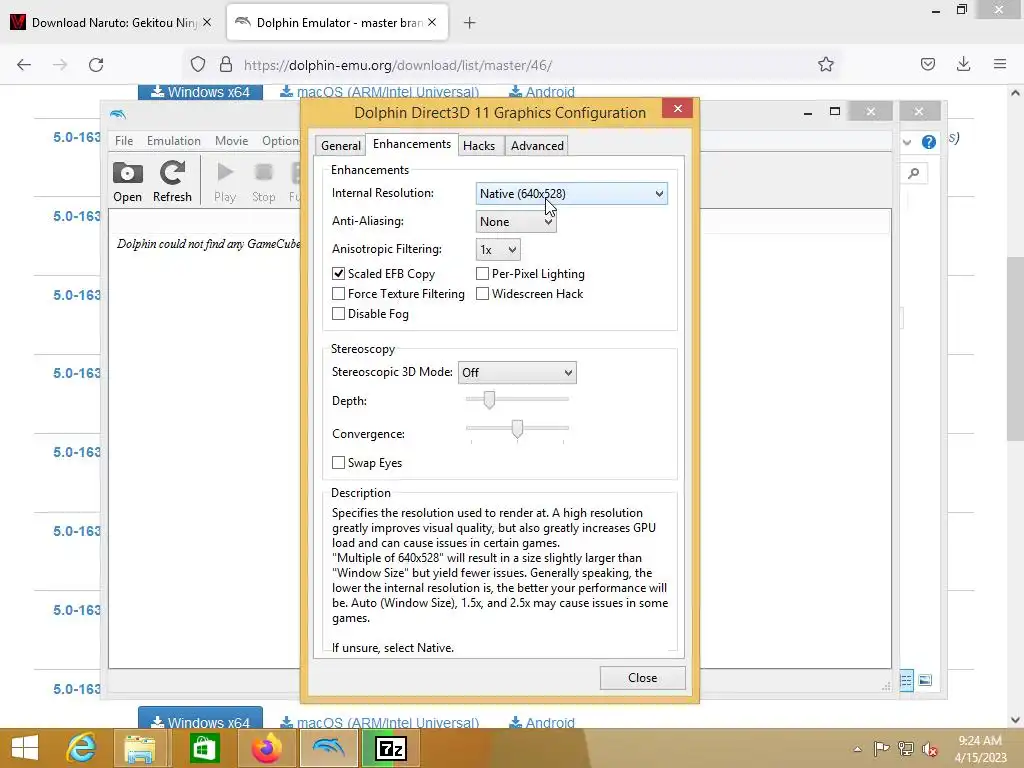The width and height of the screenshot is (1024, 768).
Task: Click the top macOS Universal download link
Action: click(x=380, y=92)
